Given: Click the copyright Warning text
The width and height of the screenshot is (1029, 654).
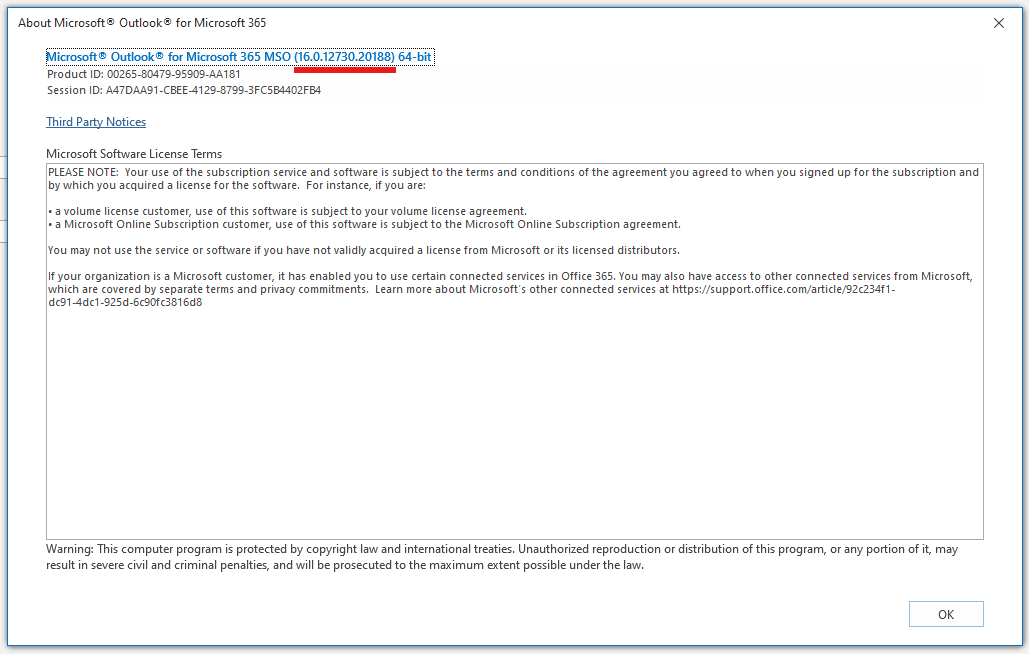Looking at the screenshot, I should tap(502, 557).
